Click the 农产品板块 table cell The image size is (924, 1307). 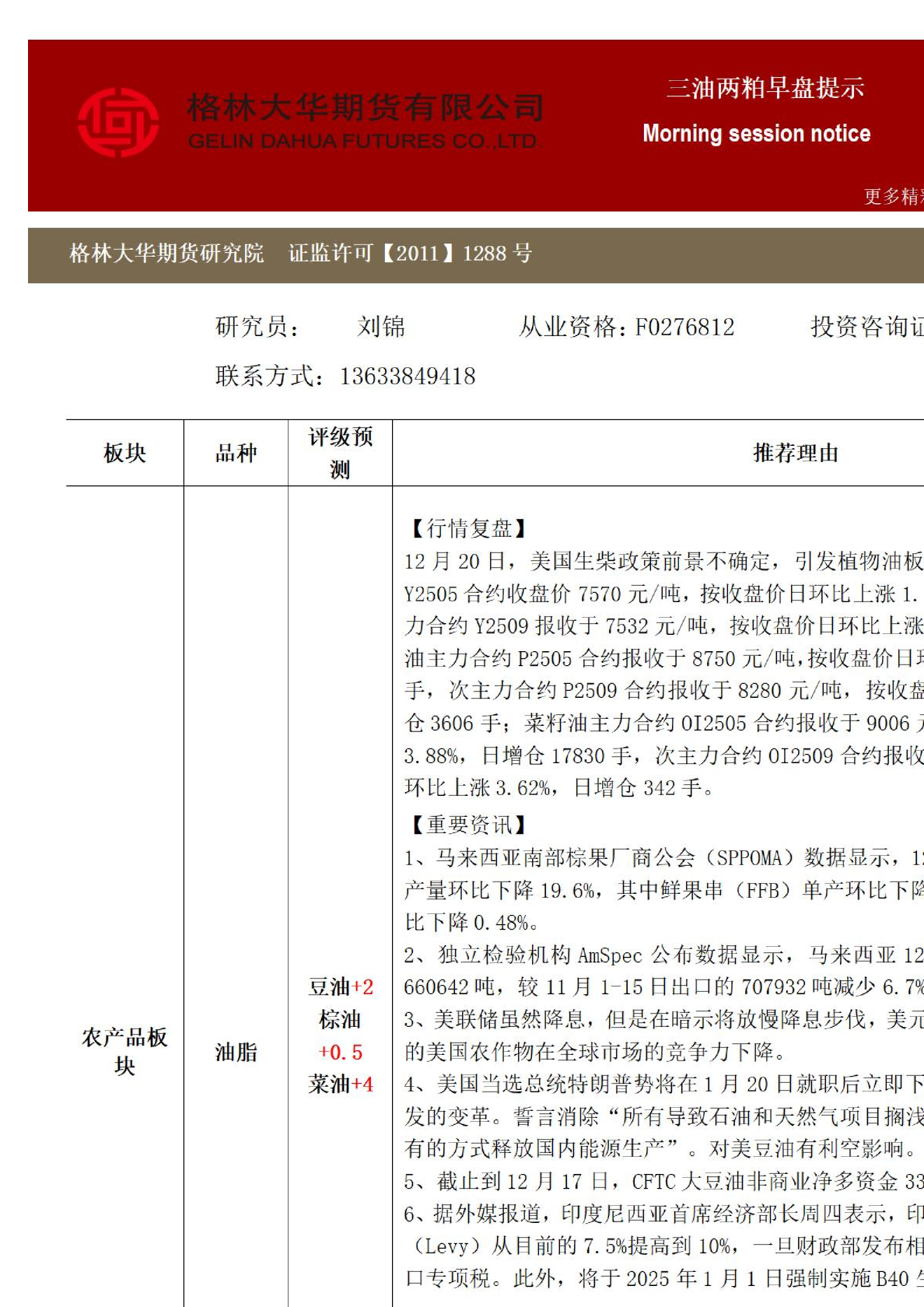124,1051
